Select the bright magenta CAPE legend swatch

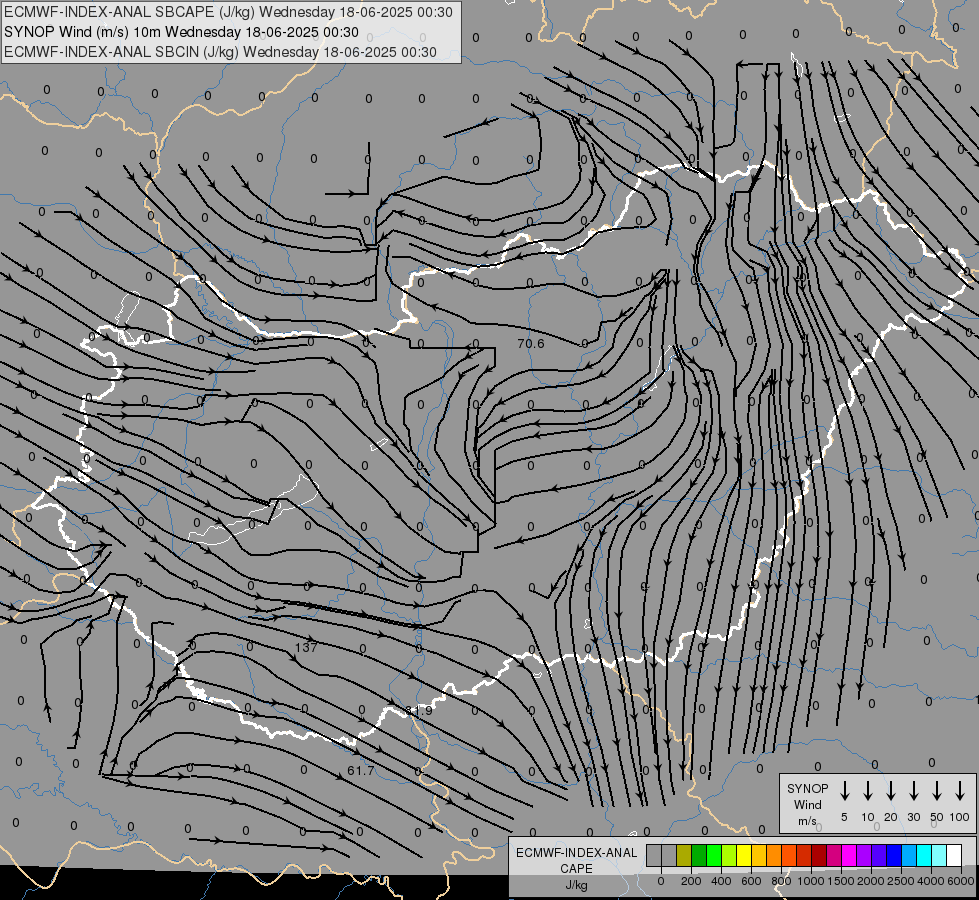click(849, 855)
